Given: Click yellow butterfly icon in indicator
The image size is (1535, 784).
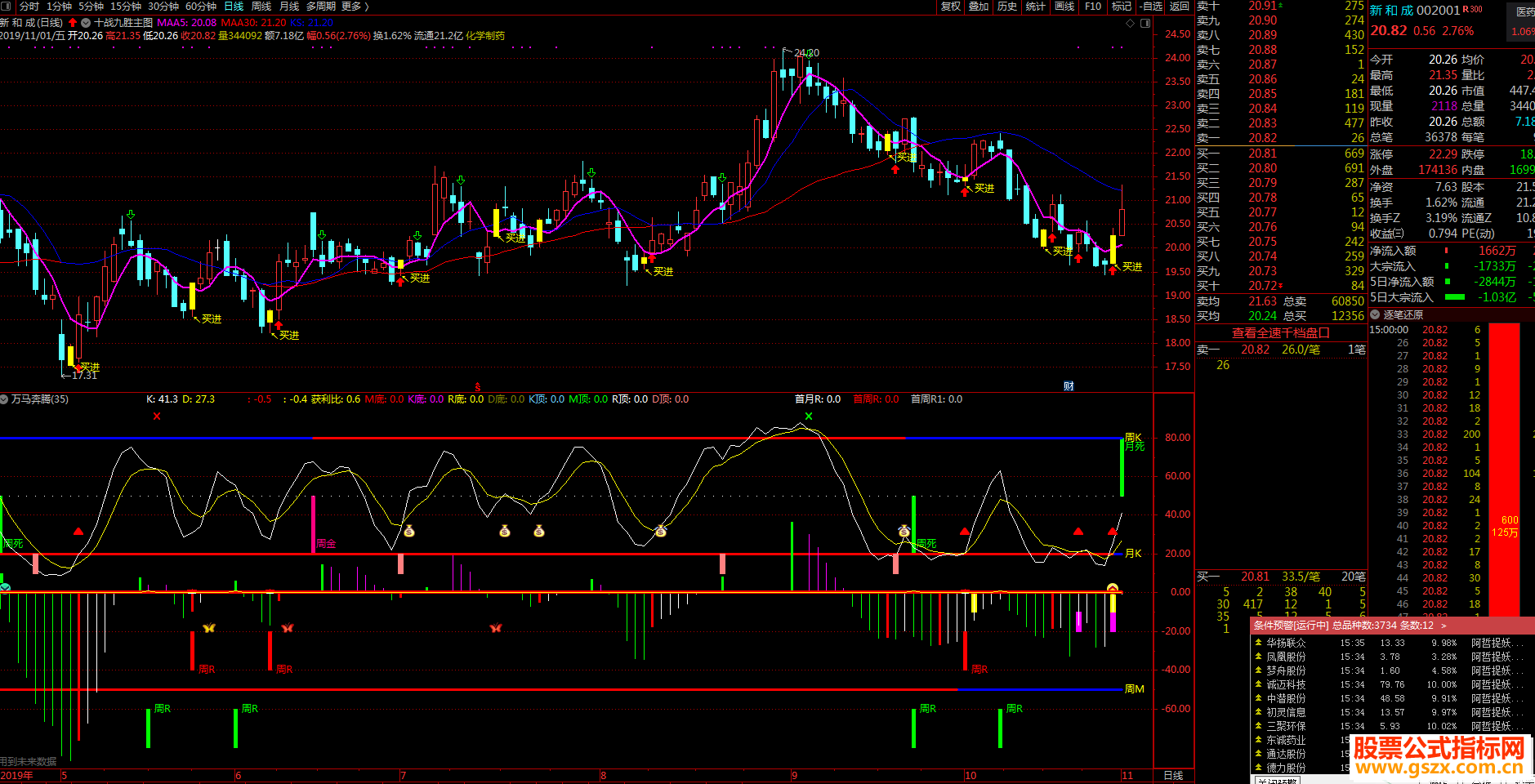Looking at the screenshot, I should click(x=209, y=628).
